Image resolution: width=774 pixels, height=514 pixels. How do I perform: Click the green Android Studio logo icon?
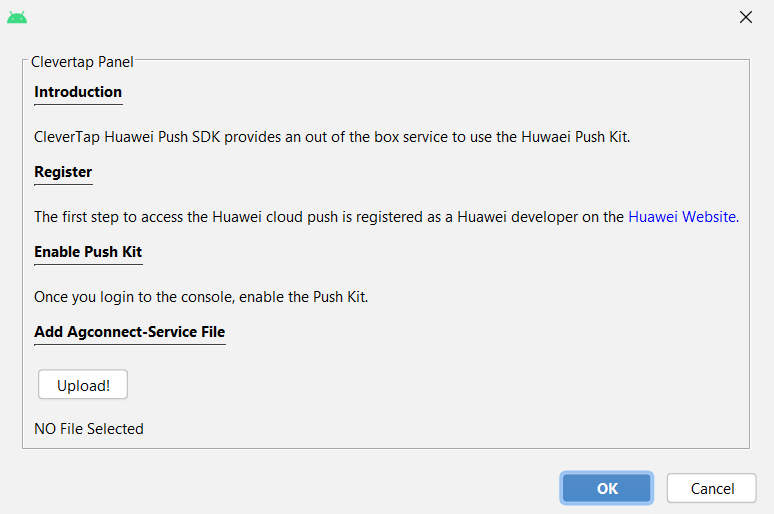point(17,18)
